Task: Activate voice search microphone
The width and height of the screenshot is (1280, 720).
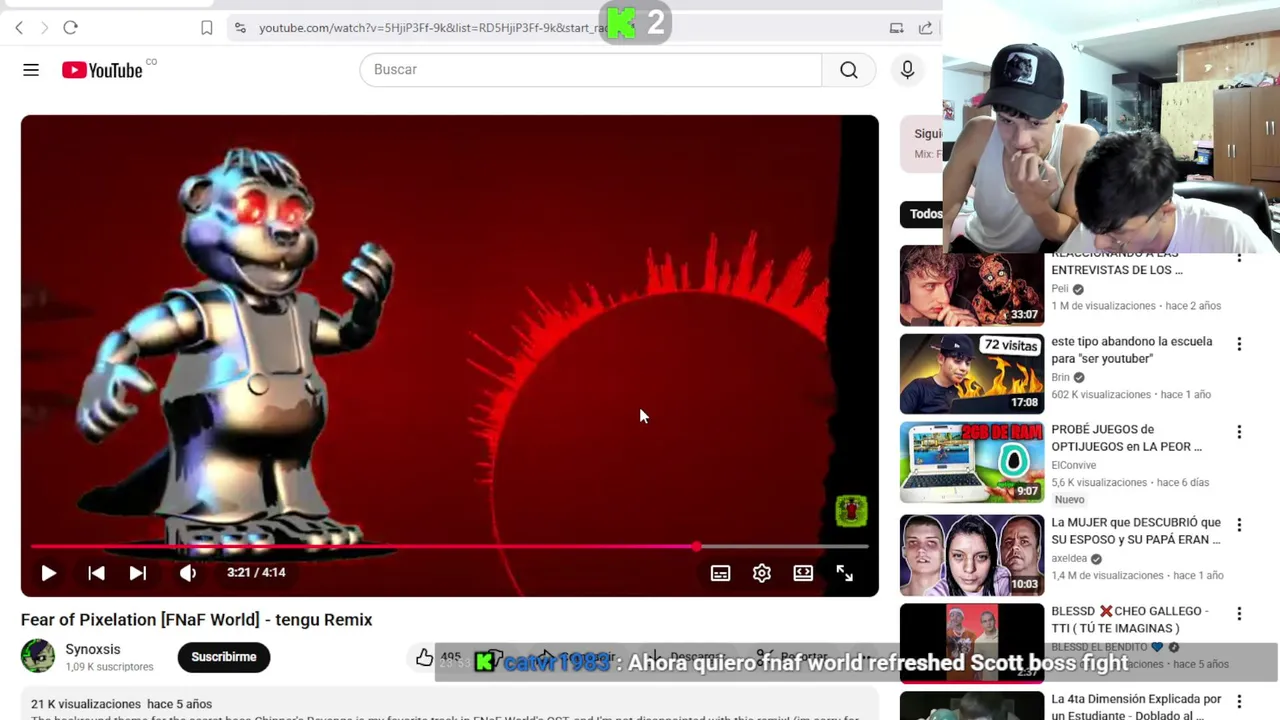Action: click(x=907, y=70)
